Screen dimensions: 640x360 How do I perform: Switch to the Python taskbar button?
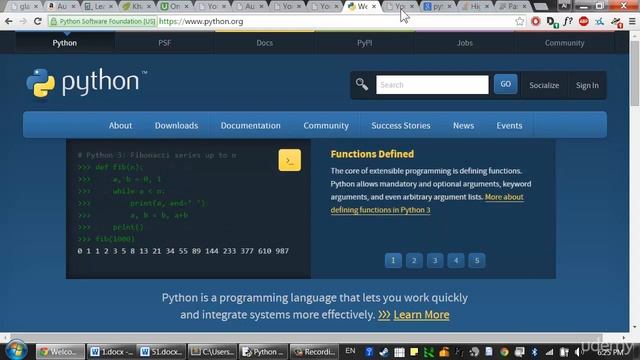[263, 351]
